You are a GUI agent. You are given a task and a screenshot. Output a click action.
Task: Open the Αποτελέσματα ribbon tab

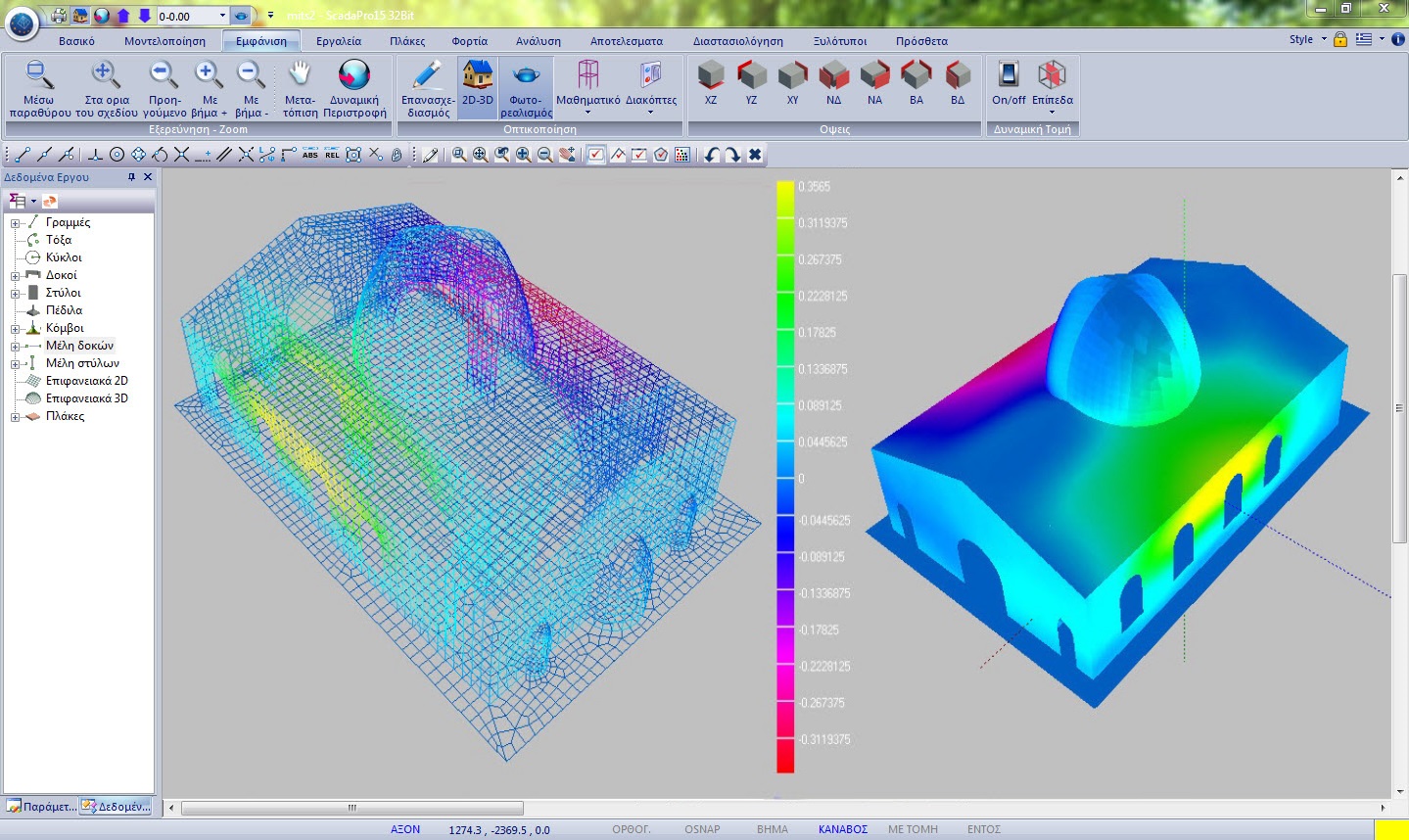click(x=627, y=41)
